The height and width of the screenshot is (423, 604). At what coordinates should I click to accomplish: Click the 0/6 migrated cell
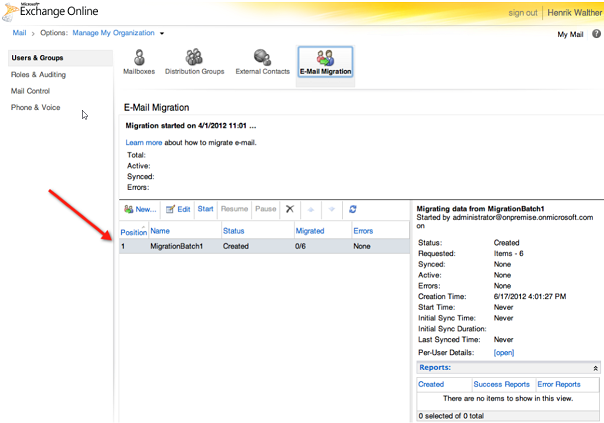[x=300, y=246]
